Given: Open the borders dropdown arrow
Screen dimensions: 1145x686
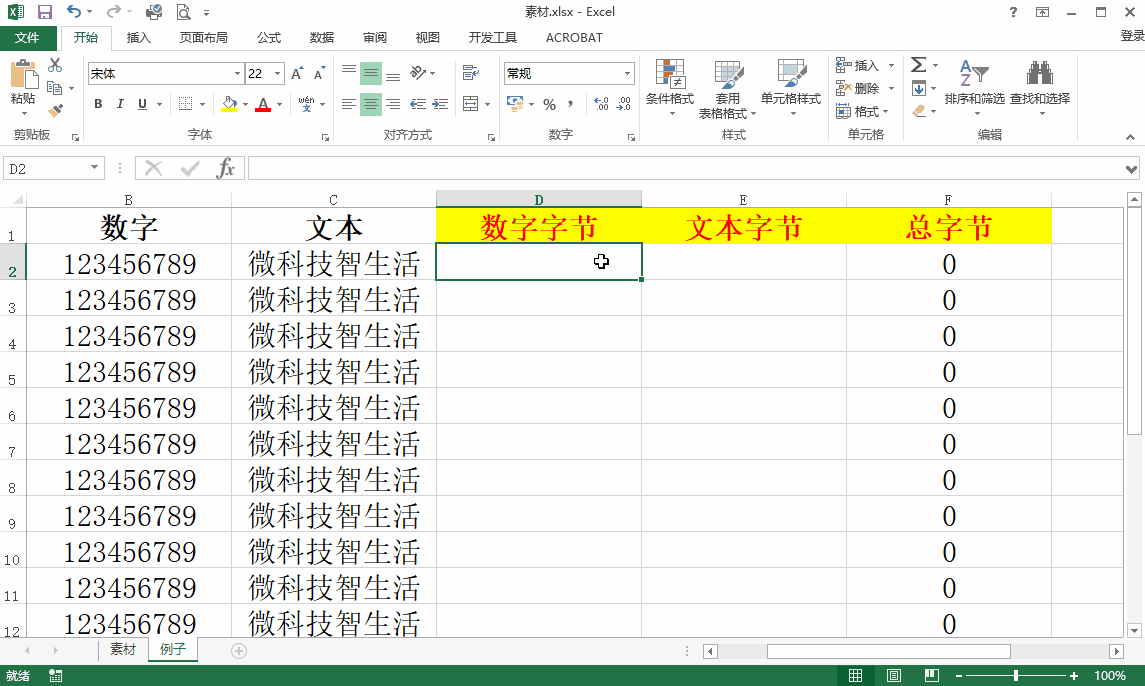Looking at the screenshot, I should click(202, 104).
